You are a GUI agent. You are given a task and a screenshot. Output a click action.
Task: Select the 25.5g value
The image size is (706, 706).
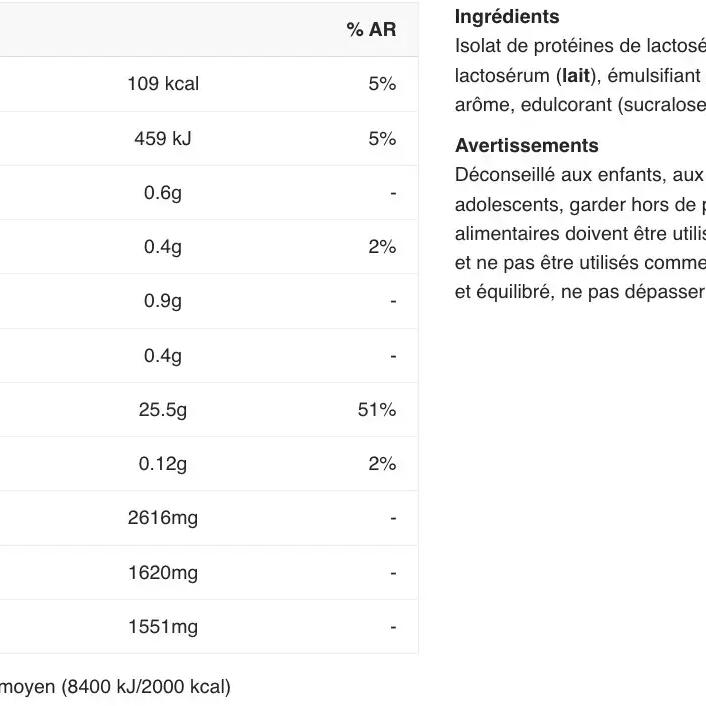tap(163, 410)
